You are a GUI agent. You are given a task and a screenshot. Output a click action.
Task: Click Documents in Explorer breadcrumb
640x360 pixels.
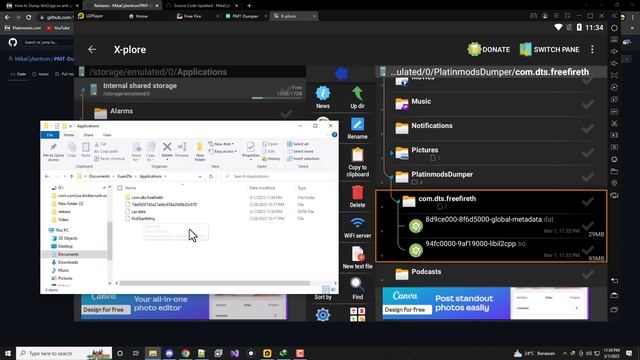point(99,176)
